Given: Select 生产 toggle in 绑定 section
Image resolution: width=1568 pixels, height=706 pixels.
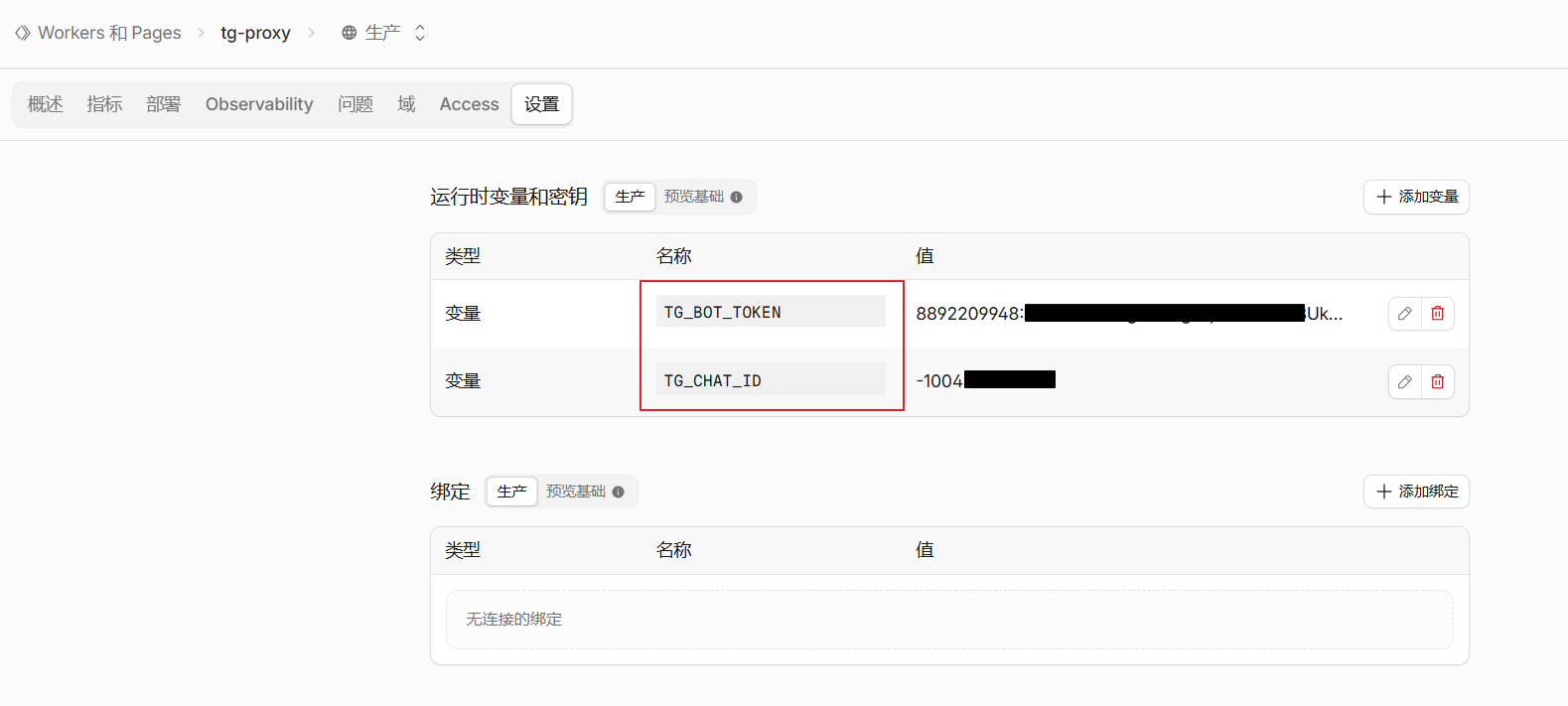Looking at the screenshot, I should tap(511, 492).
